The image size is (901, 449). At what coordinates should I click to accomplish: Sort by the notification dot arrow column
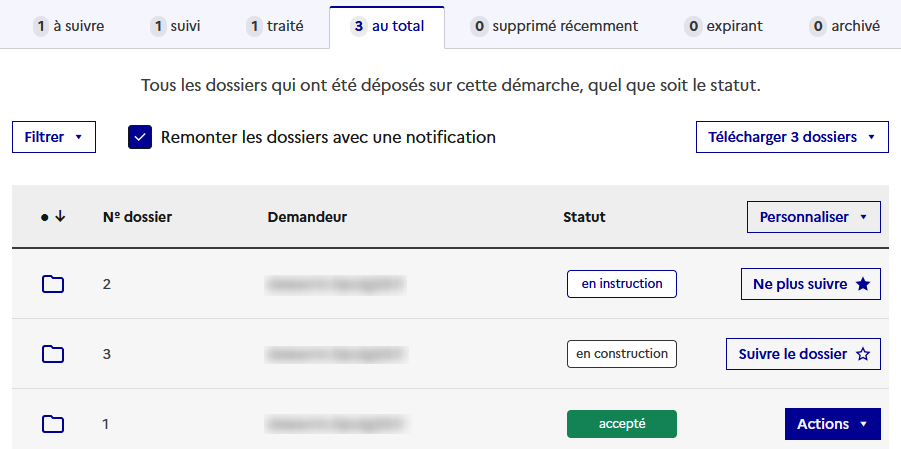tap(53, 217)
